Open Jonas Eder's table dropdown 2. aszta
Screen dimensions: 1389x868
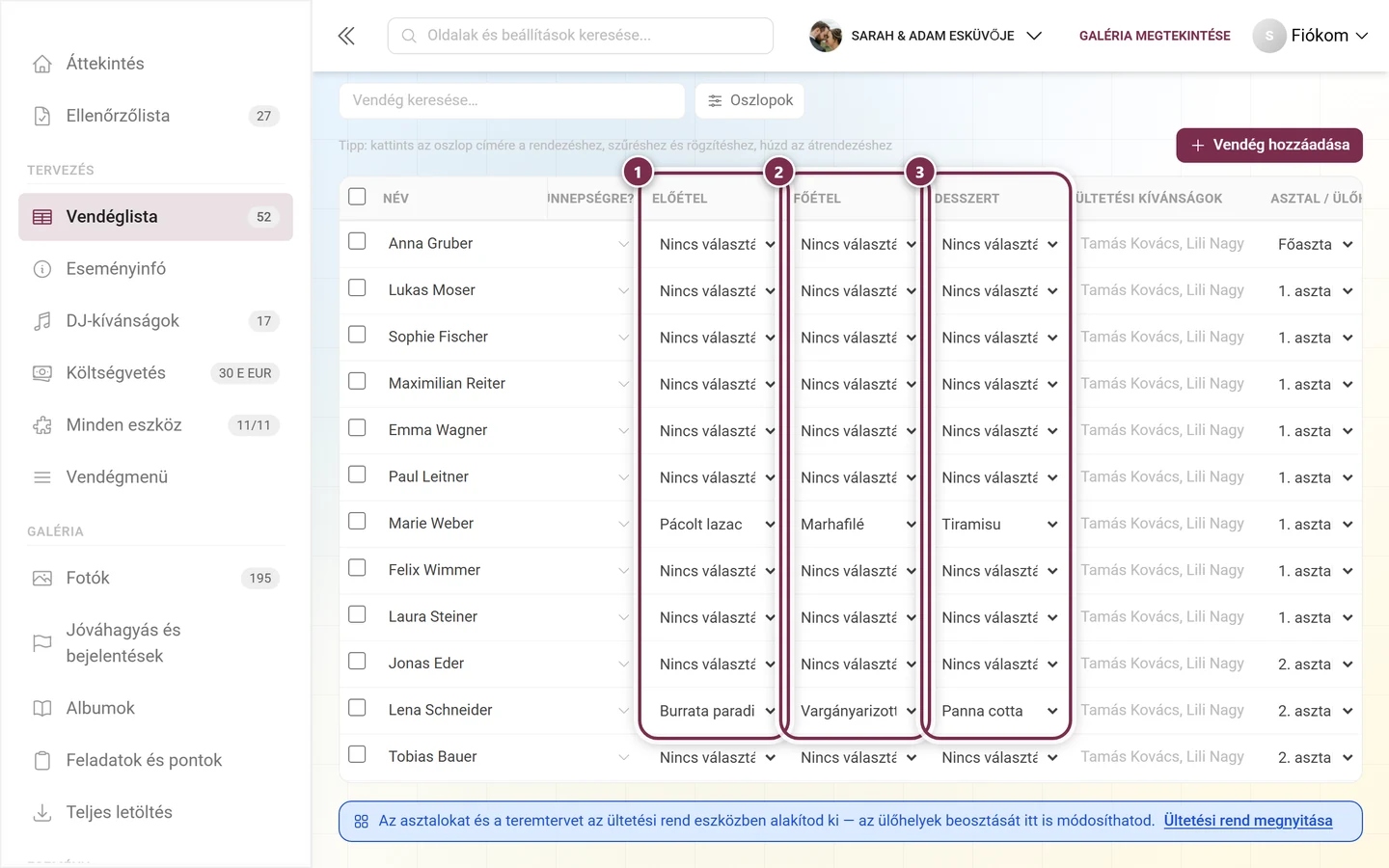1316,665
